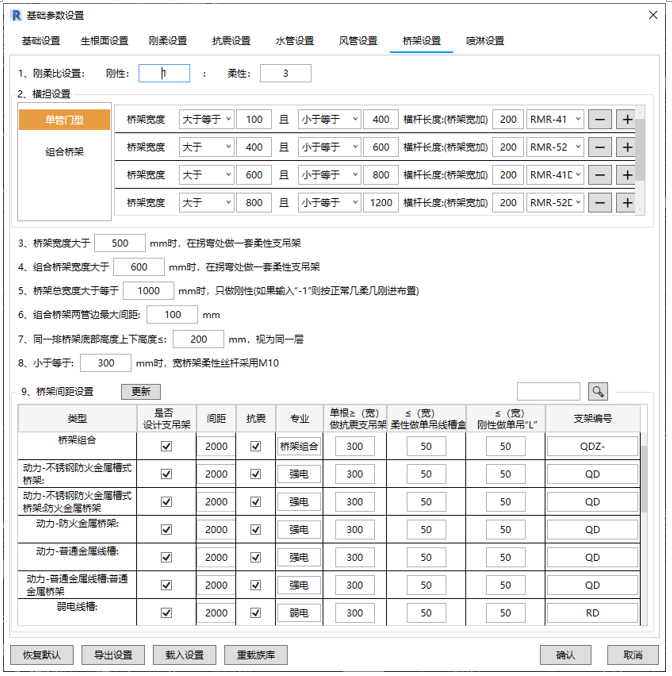Click the Revit logo in the title bar

(14, 14)
